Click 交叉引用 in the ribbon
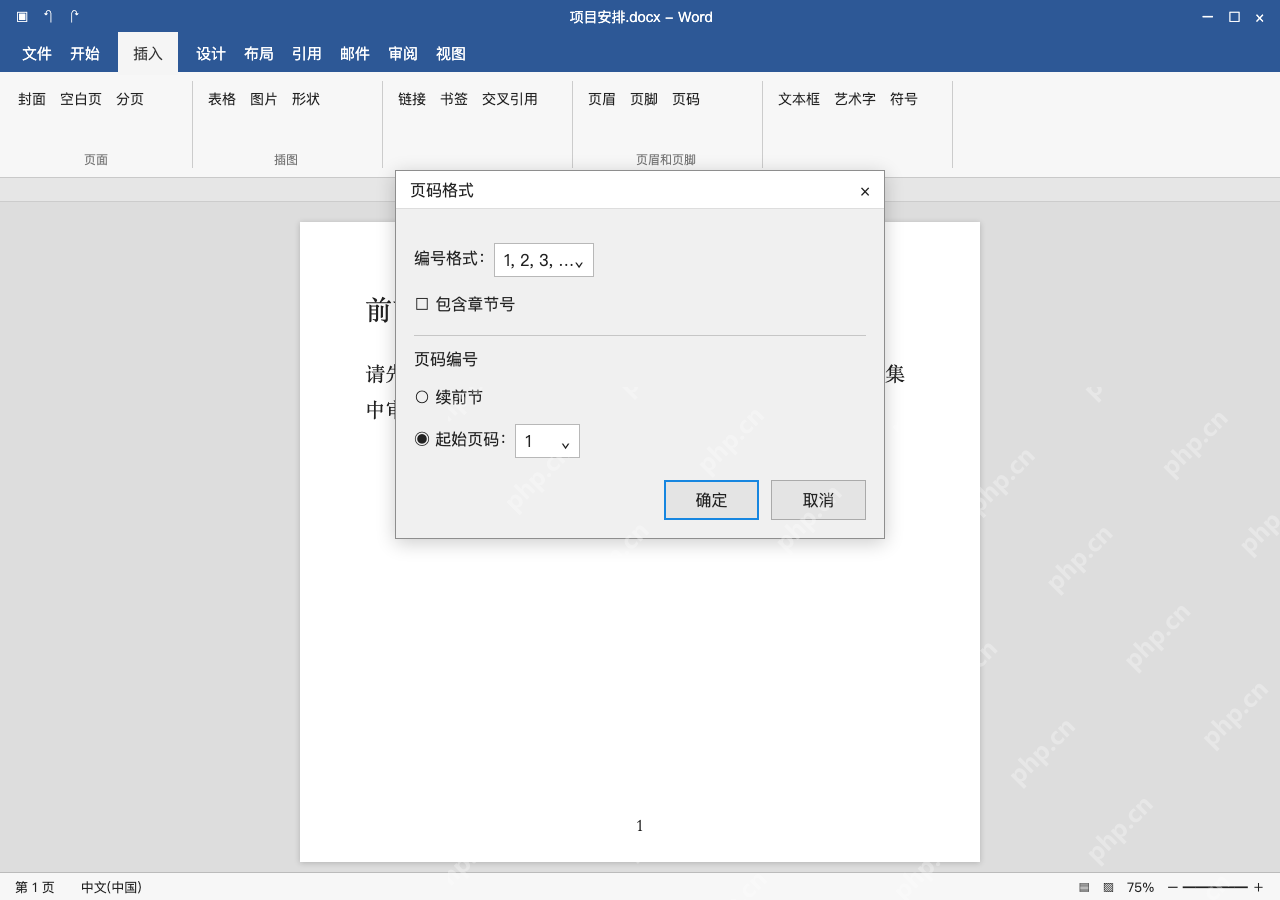Image resolution: width=1280 pixels, height=900 pixels. click(x=510, y=99)
